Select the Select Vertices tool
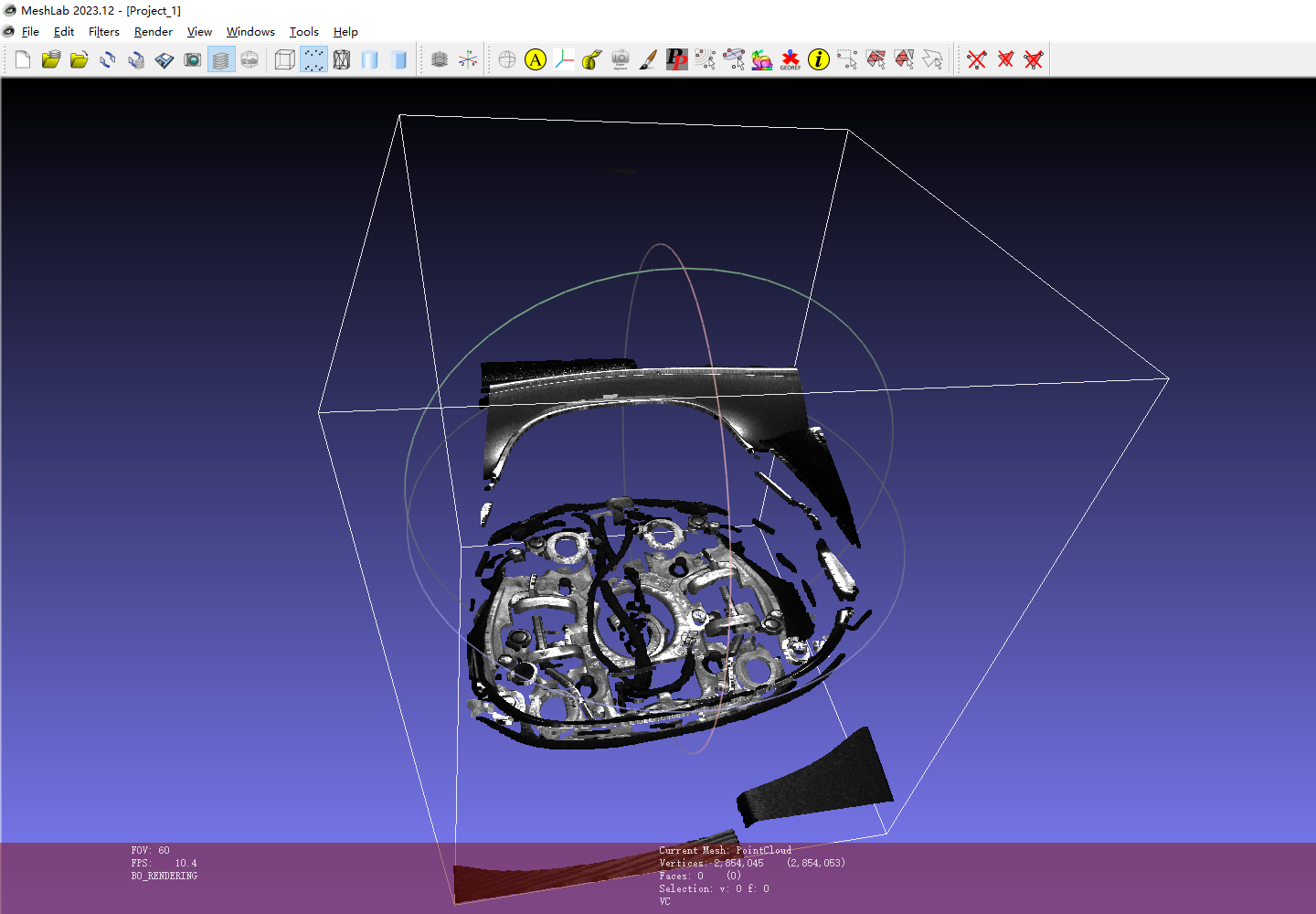Screen dimensions: 1316x914 (847, 59)
